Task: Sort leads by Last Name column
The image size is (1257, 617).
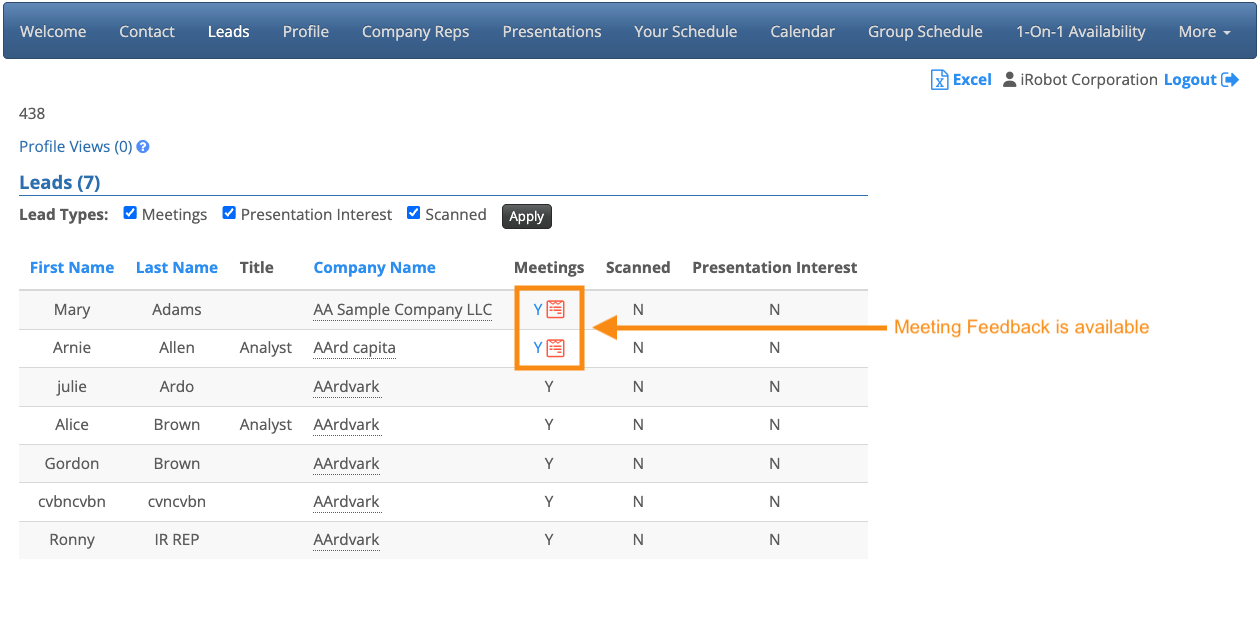Action: (x=177, y=267)
